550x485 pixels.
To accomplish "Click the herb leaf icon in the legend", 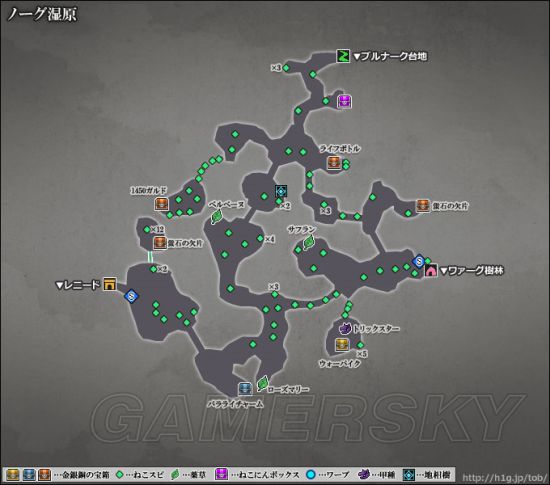I will pyautogui.click(x=175, y=475).
